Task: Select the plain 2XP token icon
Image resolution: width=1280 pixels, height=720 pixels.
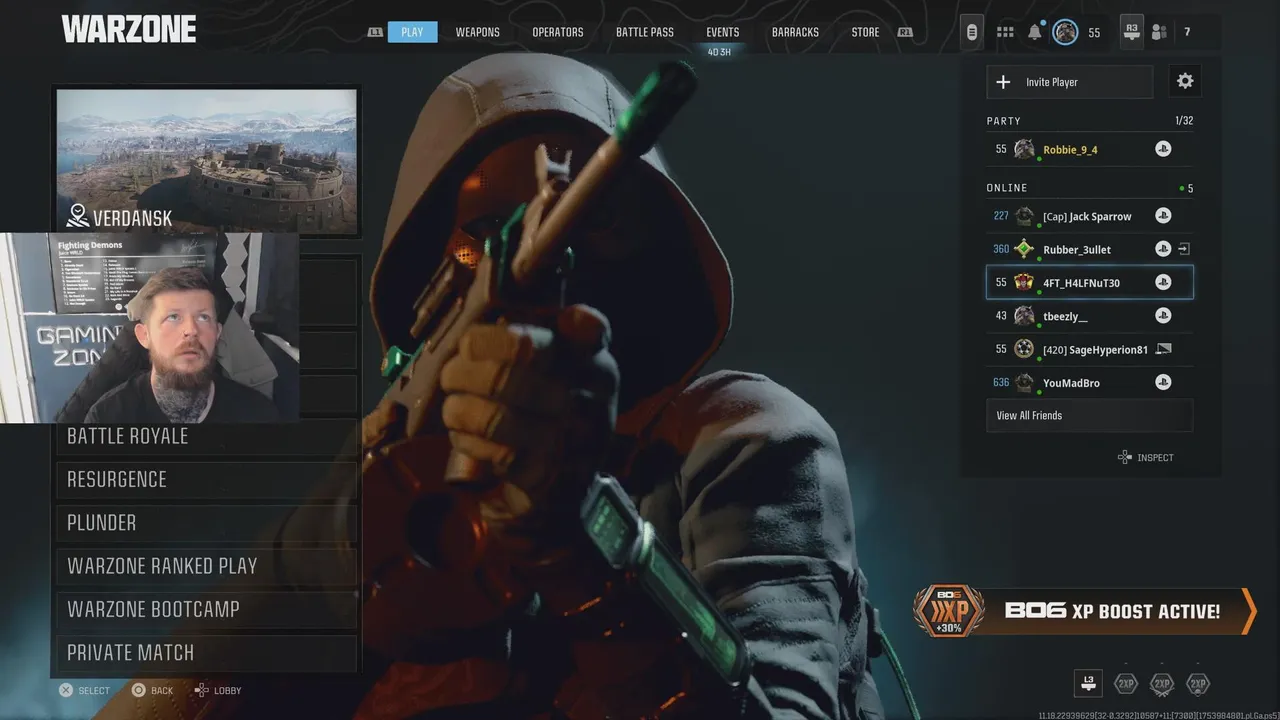Action: point(1126,684)
